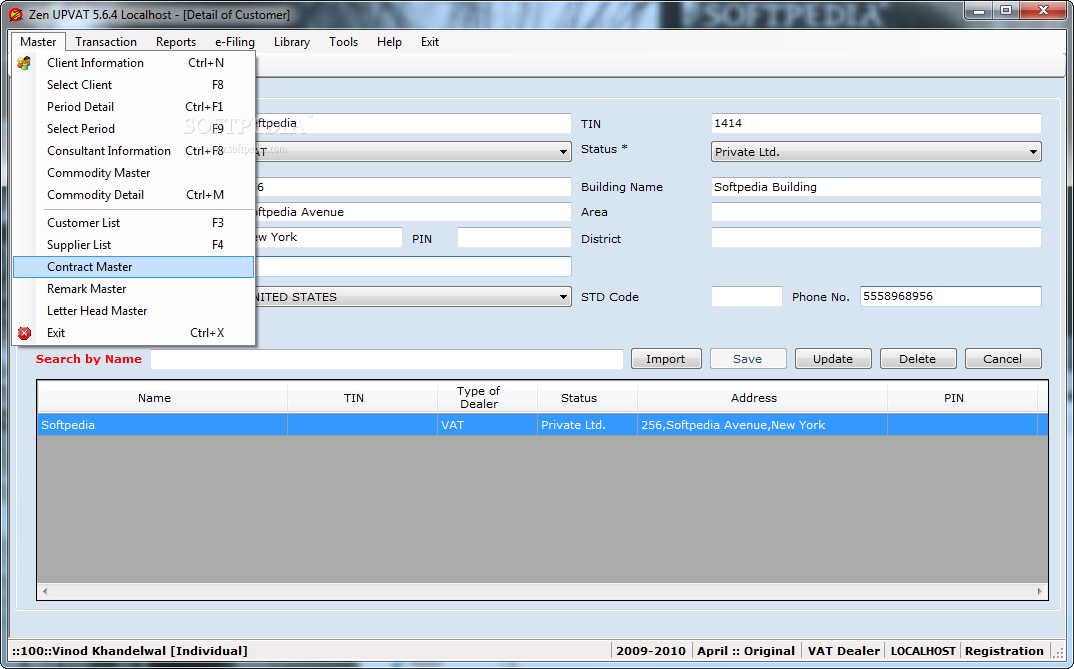Open the Tools menu
1074x669 pixels.
[x=343, y=42]
